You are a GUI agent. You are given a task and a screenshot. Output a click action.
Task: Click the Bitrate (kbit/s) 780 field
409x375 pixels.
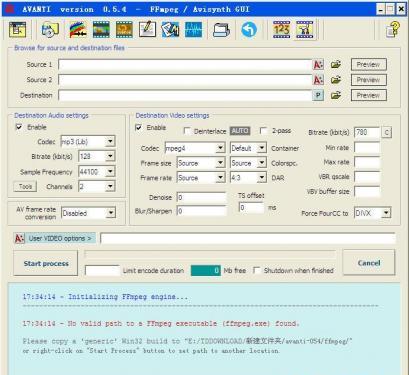click(367, 132)
